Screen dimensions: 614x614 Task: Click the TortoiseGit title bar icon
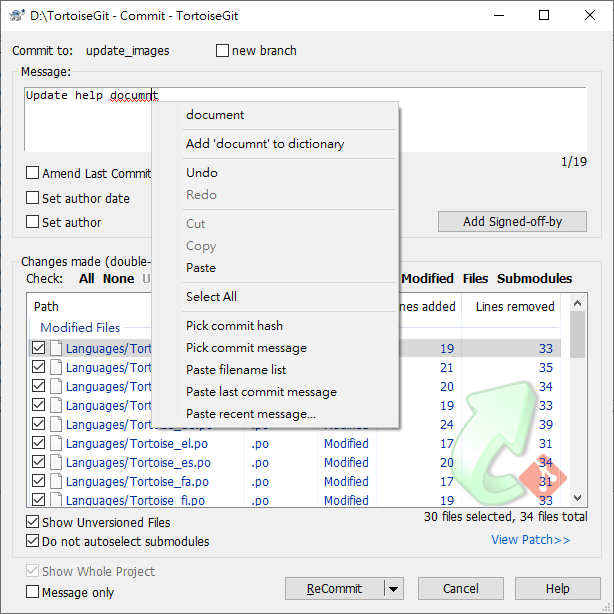point(16,15)
